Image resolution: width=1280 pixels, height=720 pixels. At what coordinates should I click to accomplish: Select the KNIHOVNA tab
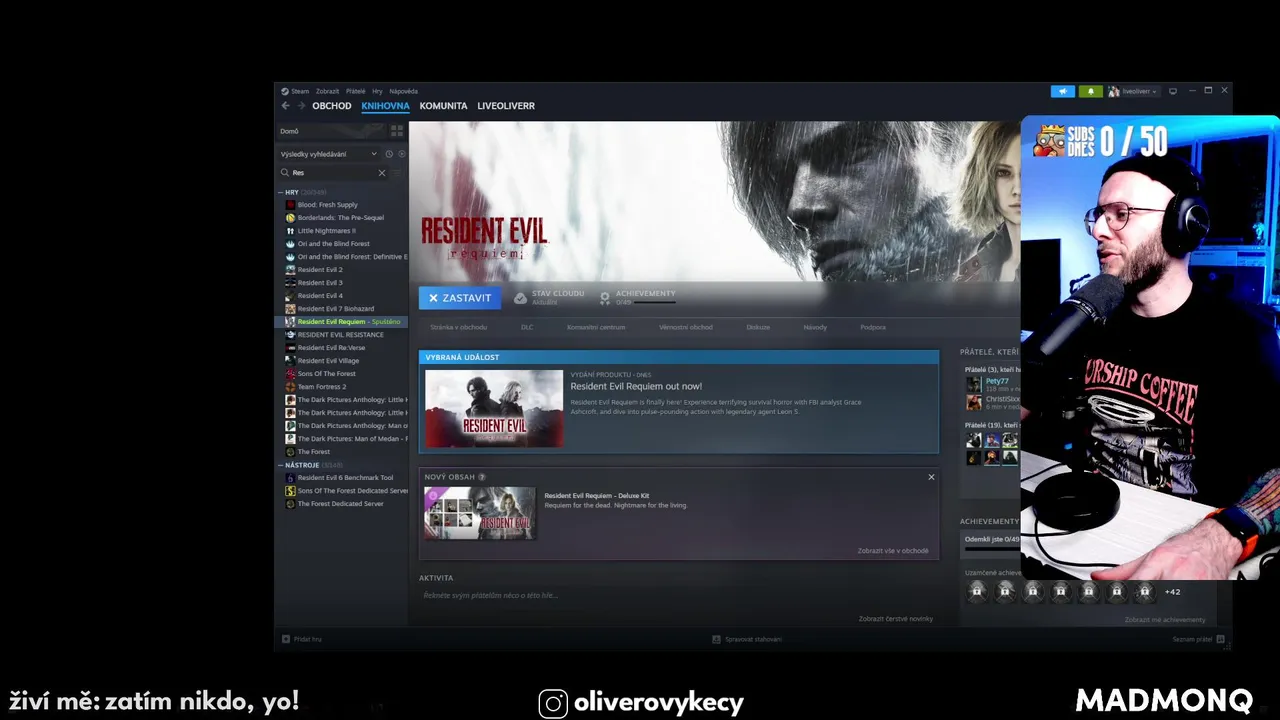tap(385, 106)
